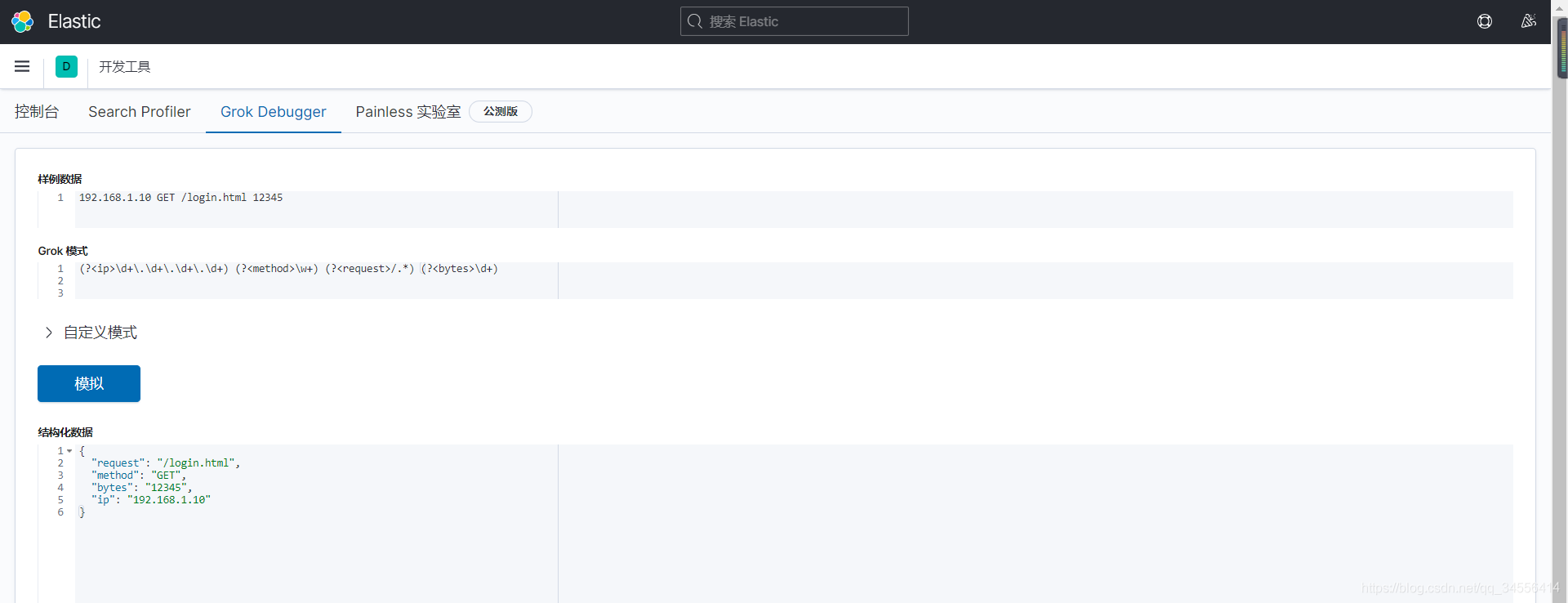Open the newsfeed celebration icon

tap(1529, 21)
